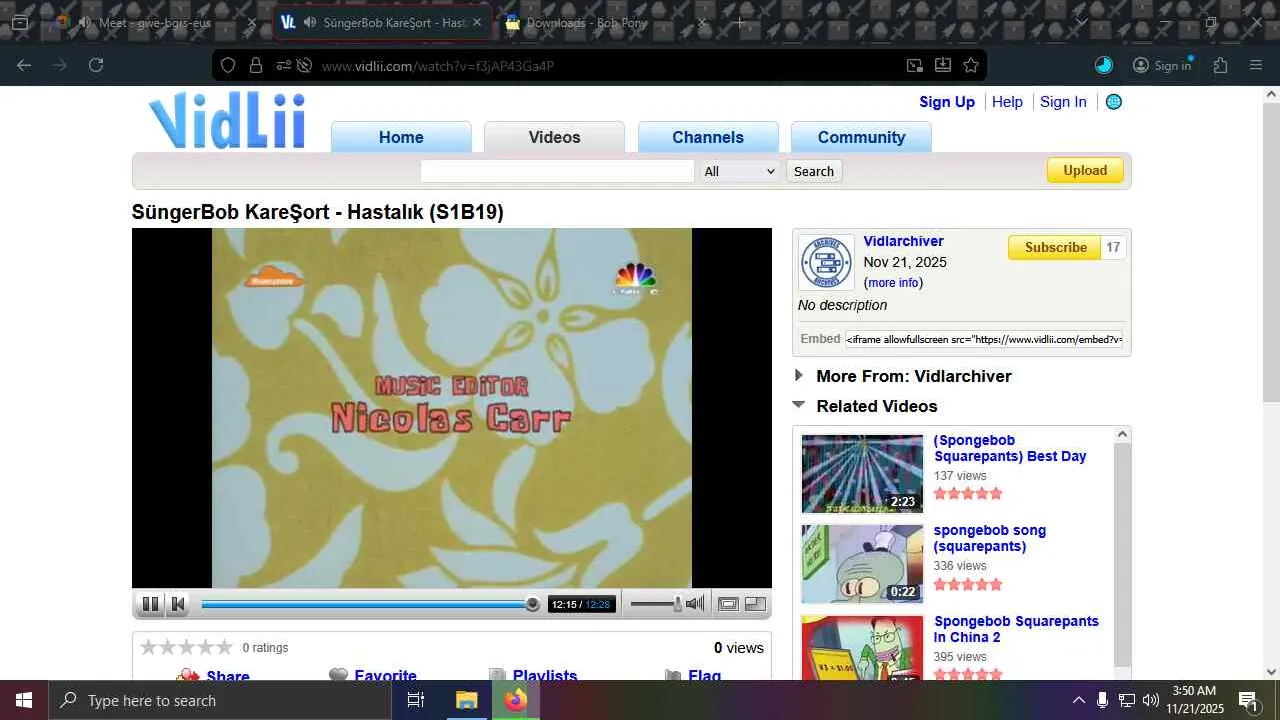Open the VidLii Sign In link
The image size is (1280, 720).
coord(1063,102)
